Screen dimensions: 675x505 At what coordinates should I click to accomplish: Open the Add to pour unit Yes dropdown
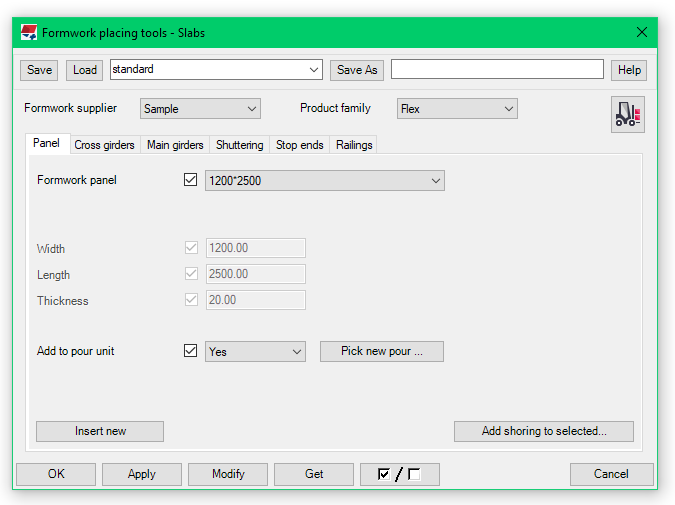255,352
